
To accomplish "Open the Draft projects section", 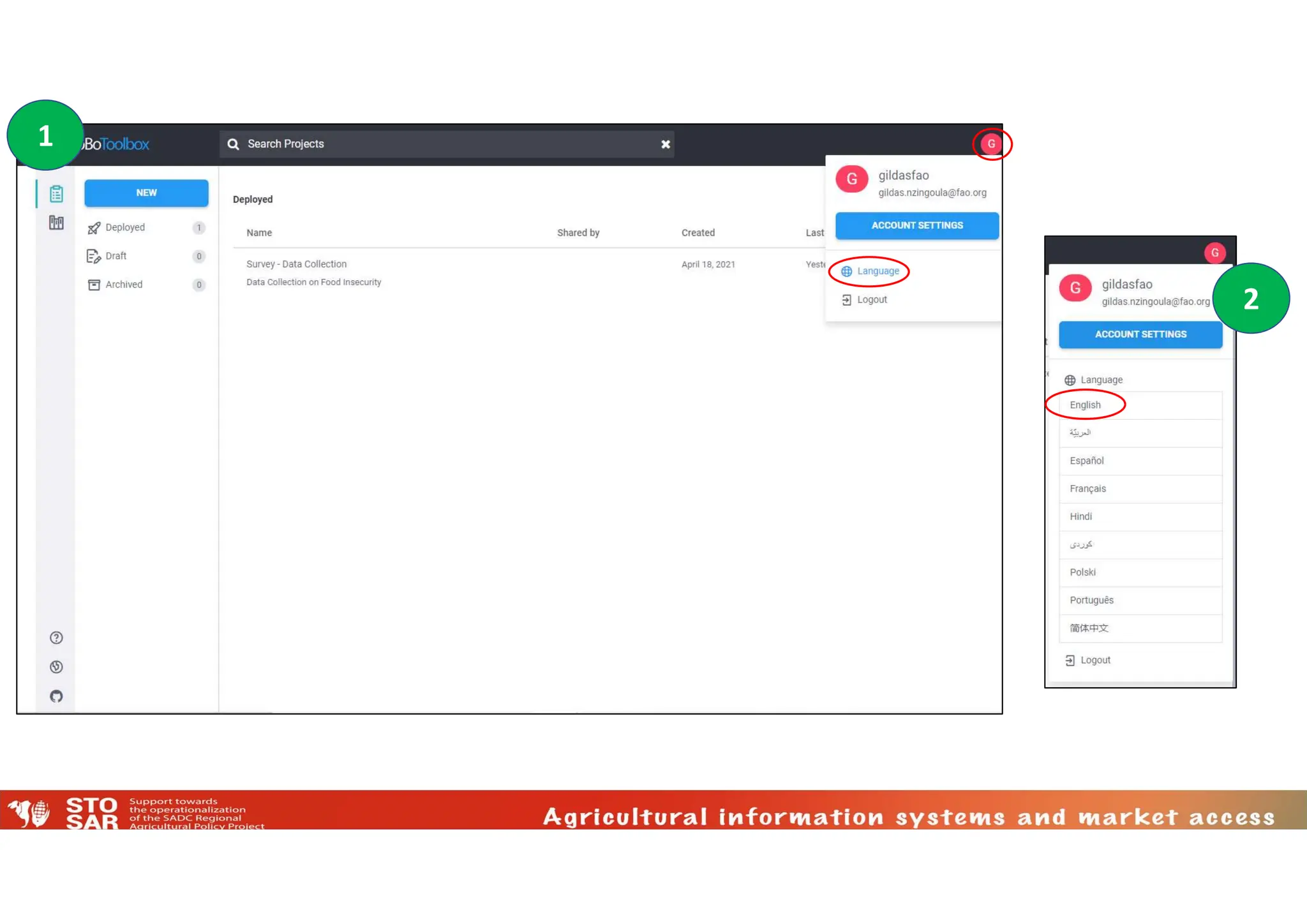I will point(116,256).
